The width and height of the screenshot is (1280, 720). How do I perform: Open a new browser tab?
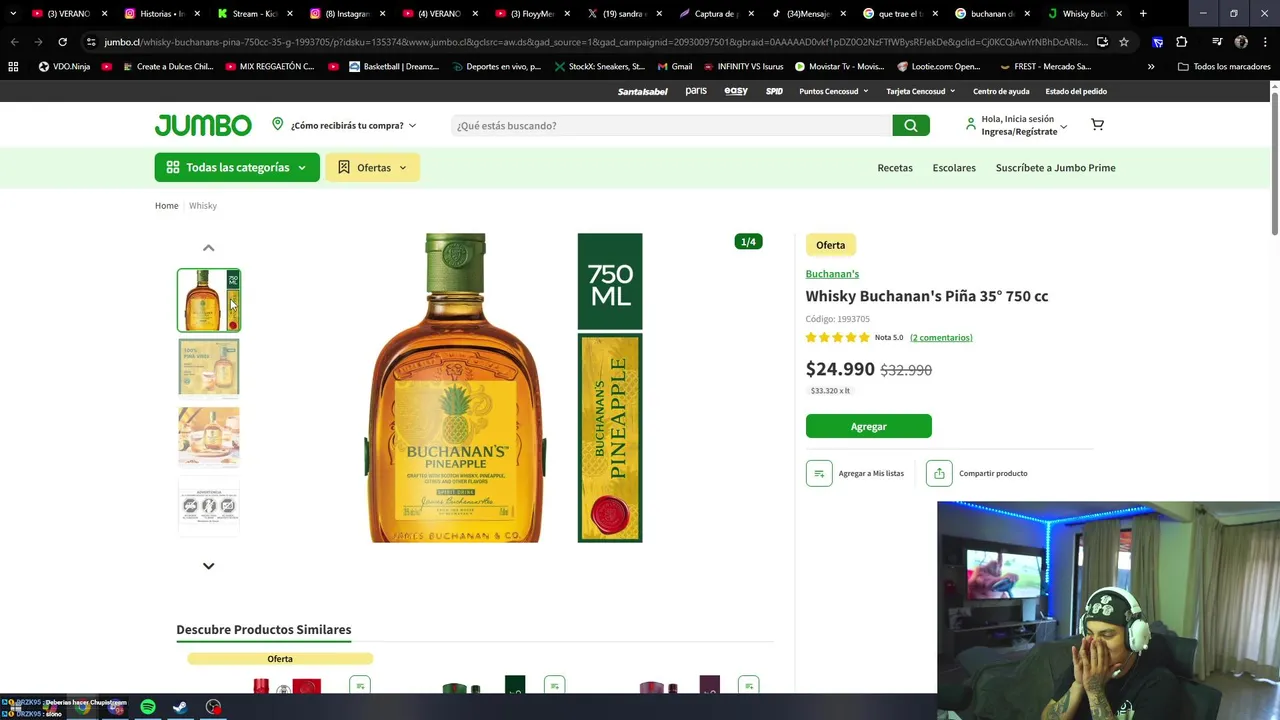[x=1143, y=13]
